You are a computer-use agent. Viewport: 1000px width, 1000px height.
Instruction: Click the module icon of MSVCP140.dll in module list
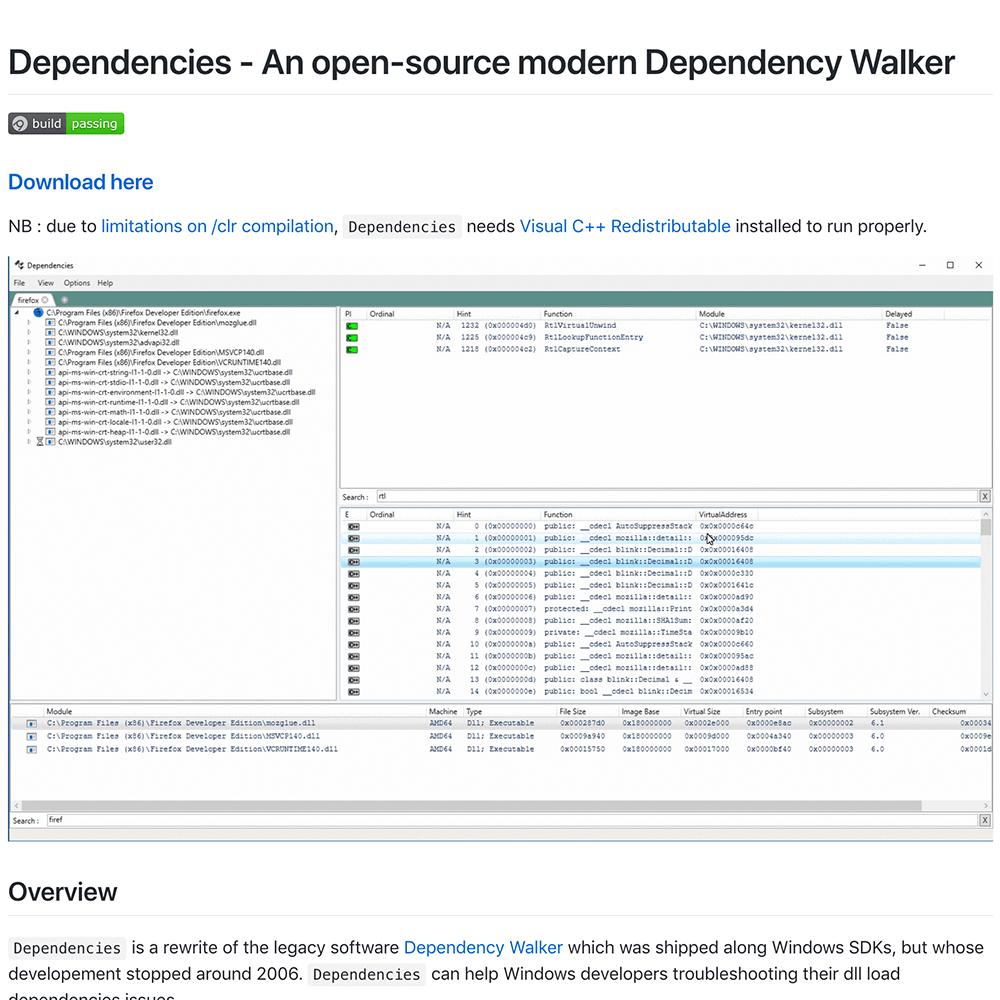coord(31,737)
